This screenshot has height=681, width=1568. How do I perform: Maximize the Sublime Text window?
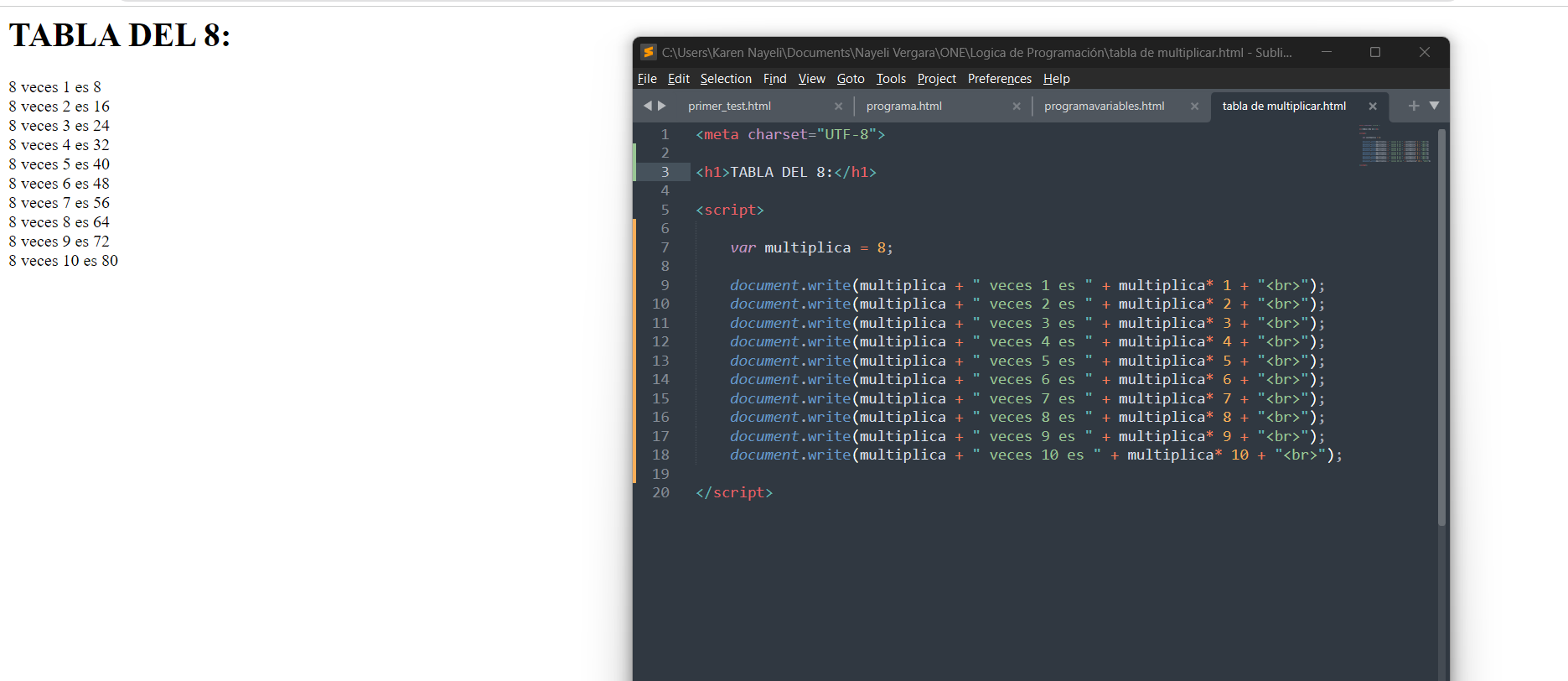[x=1375, y=52]
